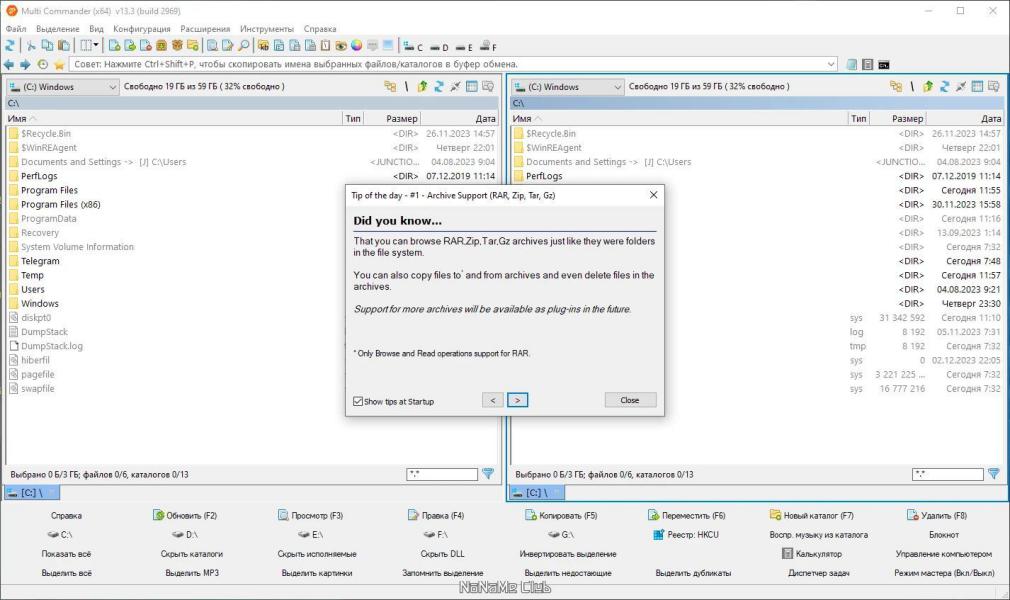
Task: Expand the command line field dropdown arrow
Action: coord(831,64)
